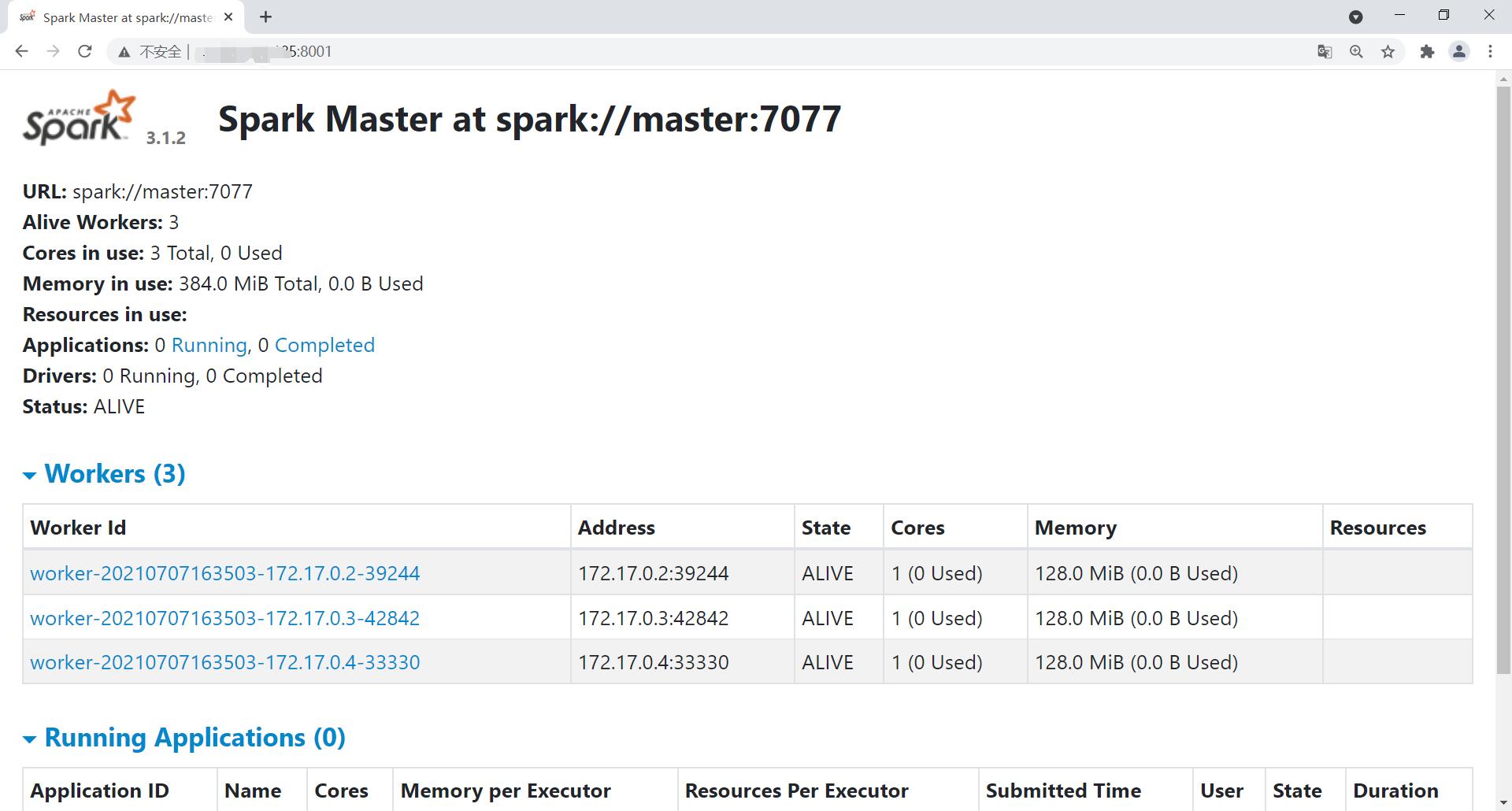Click the Status: ALIVE text
Image resolution: width=1512 pixels, height=811 pixels.
(x=83, y=407)
